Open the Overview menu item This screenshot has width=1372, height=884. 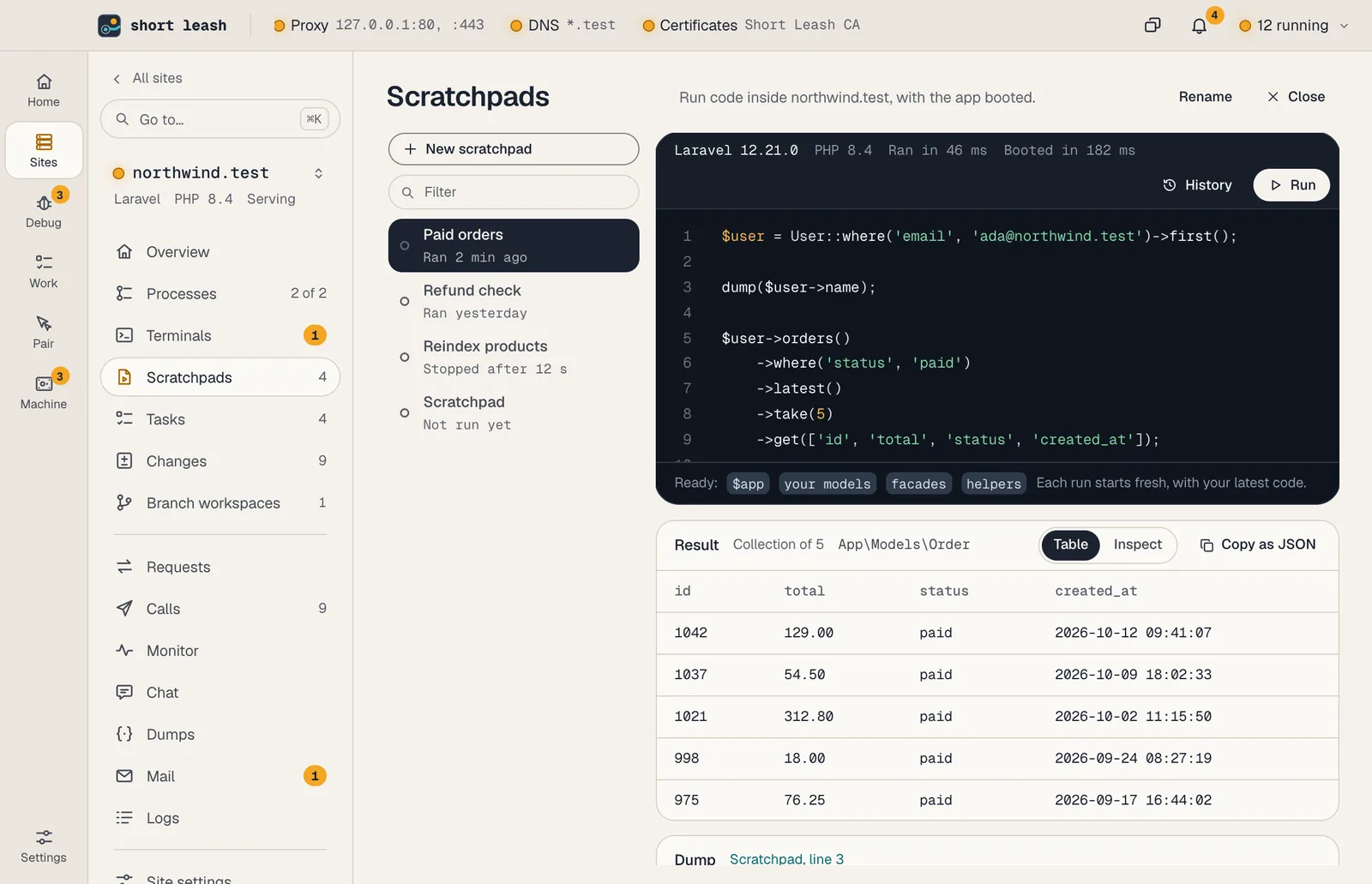coord(220,252)
